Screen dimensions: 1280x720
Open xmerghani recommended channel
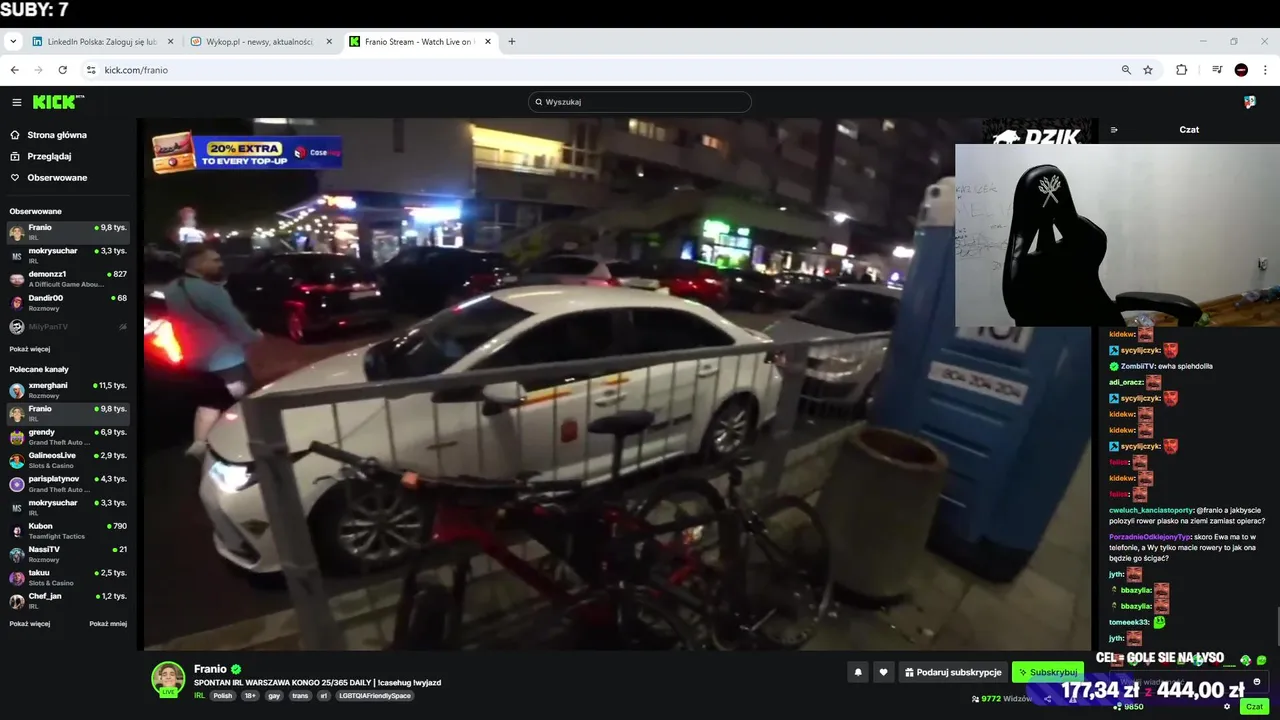coord(68,389)
